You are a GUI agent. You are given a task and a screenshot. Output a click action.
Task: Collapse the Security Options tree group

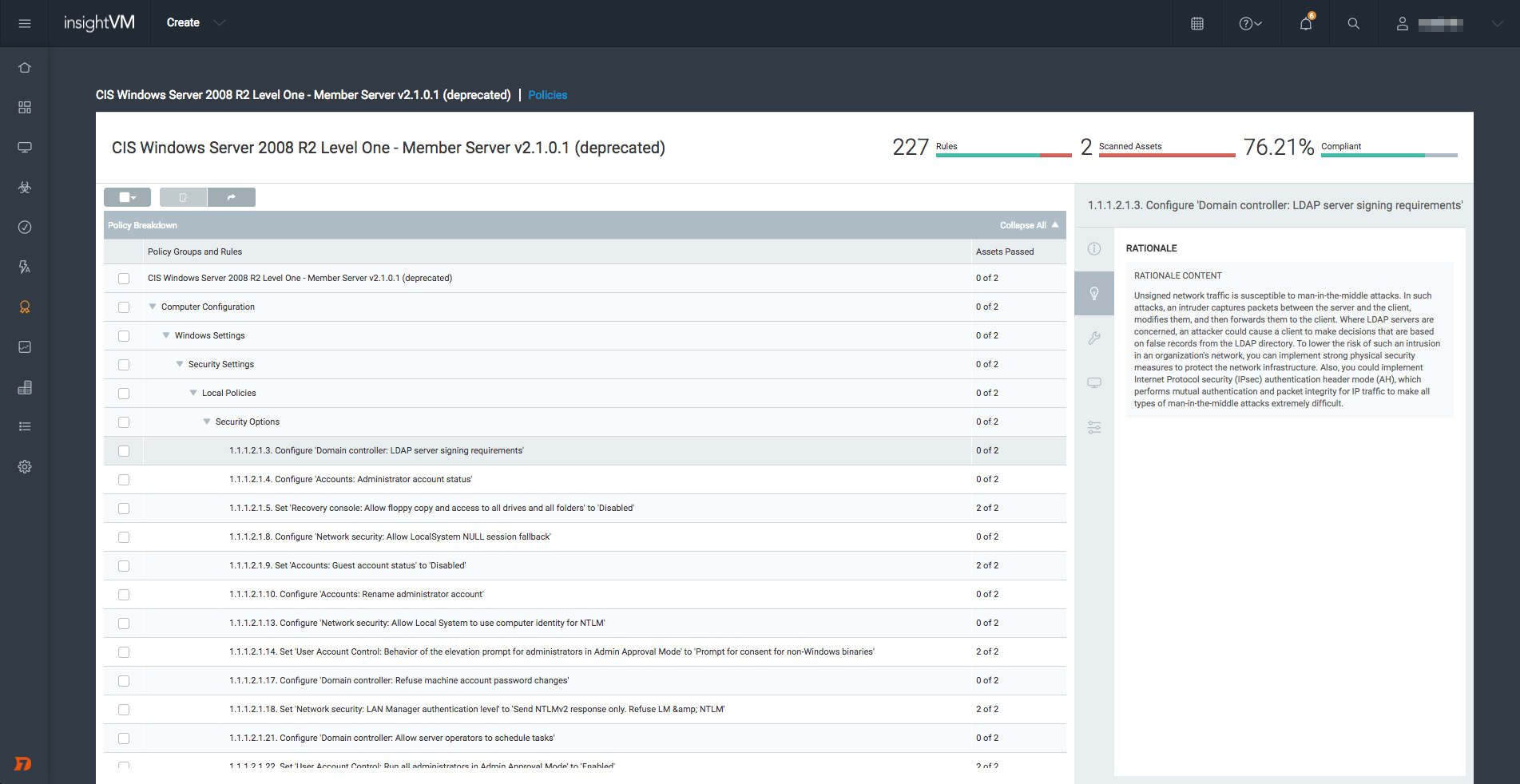click(207, 422)
